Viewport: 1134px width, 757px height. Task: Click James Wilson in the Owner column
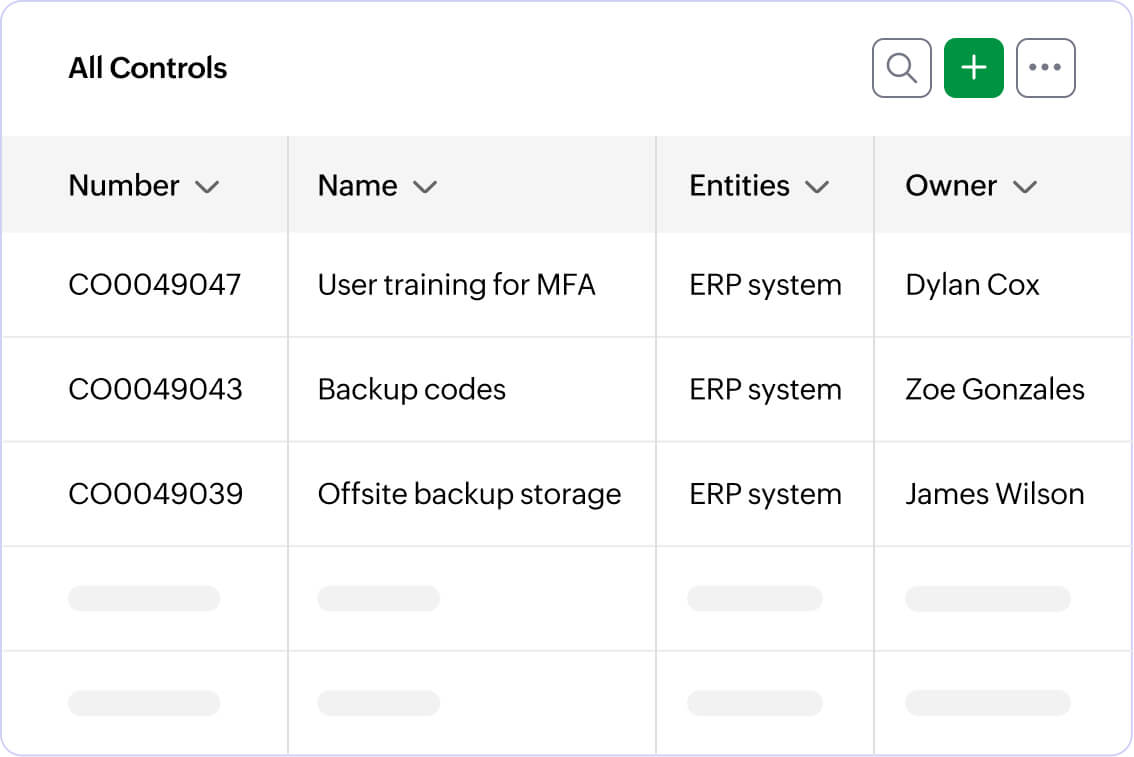point(994,494)
